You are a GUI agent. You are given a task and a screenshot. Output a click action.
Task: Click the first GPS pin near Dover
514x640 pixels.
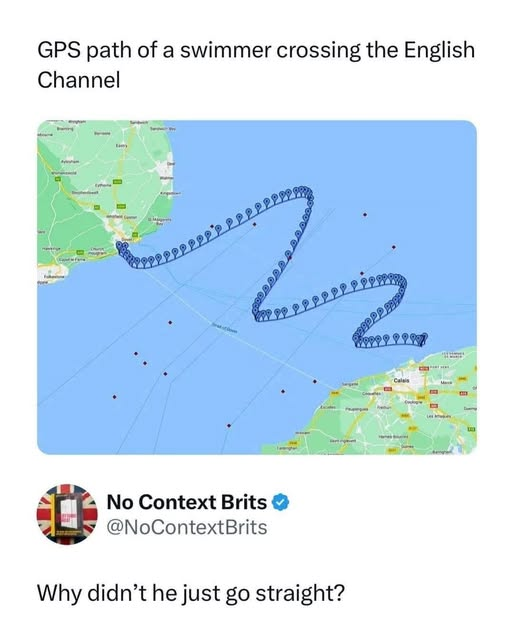point(119,245)
